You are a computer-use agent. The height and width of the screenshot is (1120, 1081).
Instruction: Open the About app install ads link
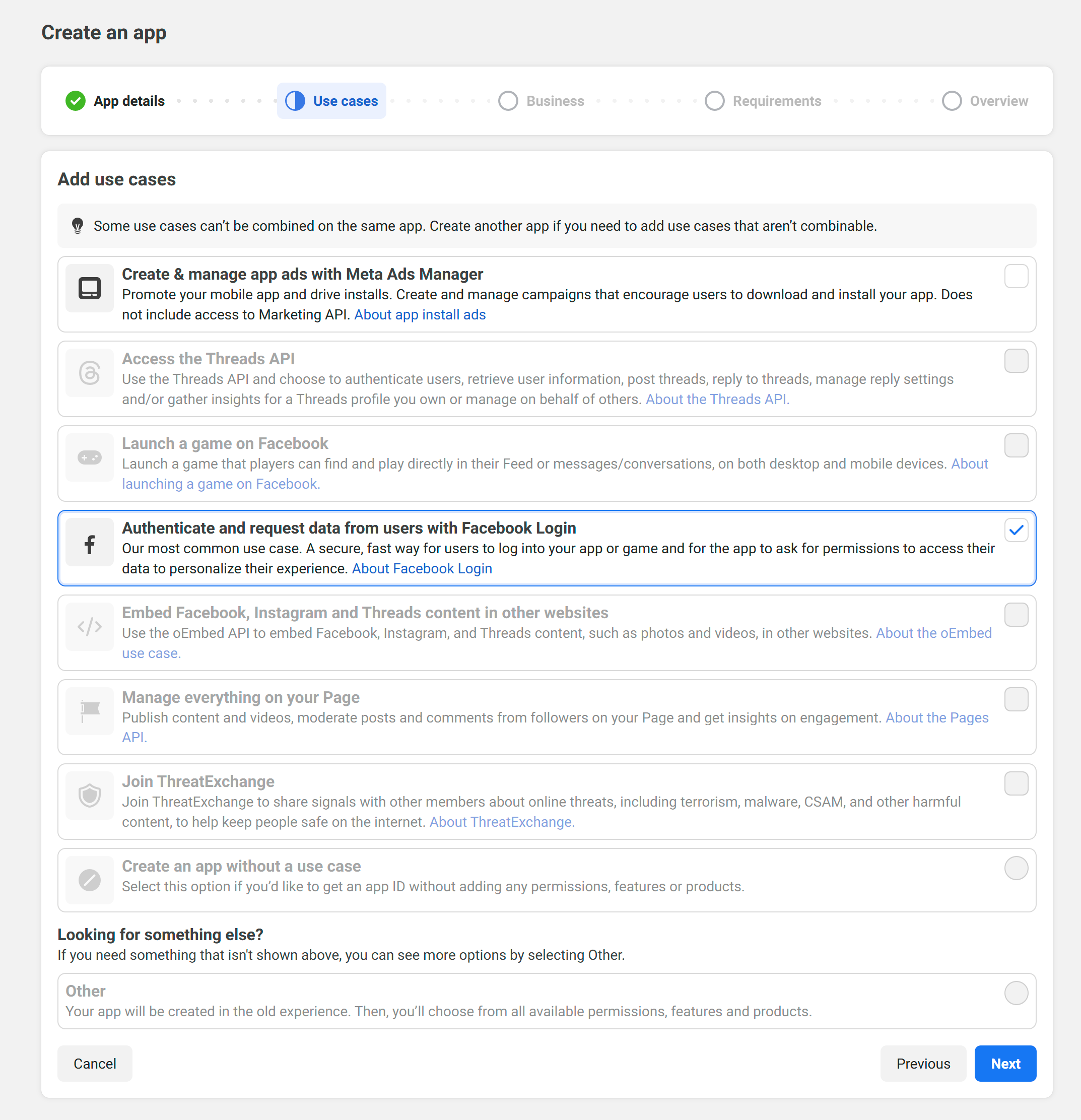click(420, 315)
